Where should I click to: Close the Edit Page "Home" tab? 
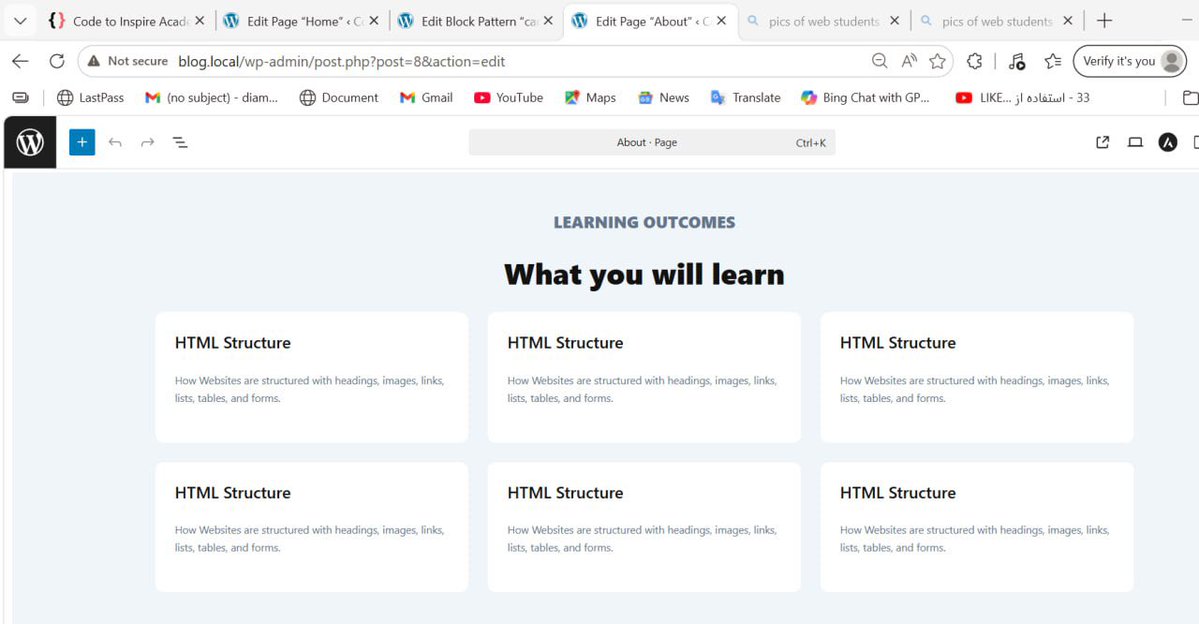click(374, 21)
